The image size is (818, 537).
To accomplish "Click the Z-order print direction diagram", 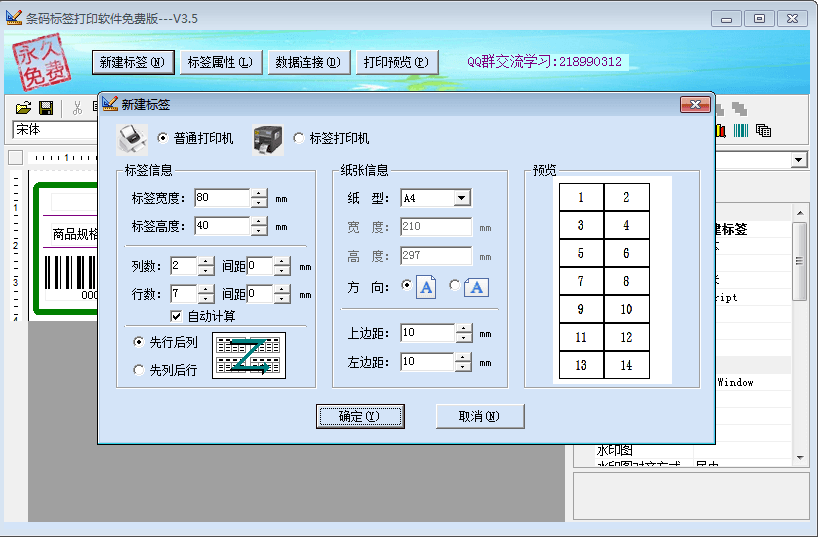I will coord(248,356).
